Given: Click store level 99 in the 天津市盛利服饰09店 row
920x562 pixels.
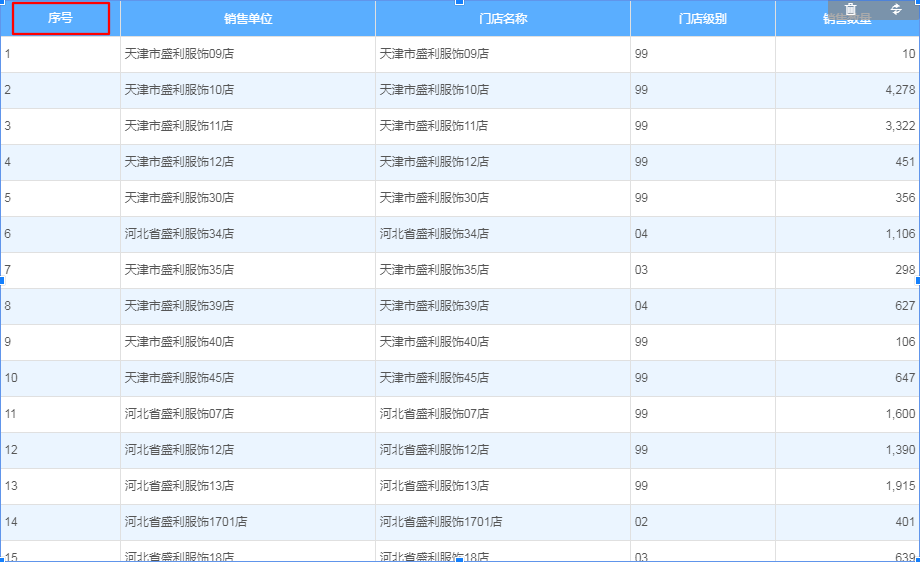Looking at the screenshot, I should (x=641, y=54).
